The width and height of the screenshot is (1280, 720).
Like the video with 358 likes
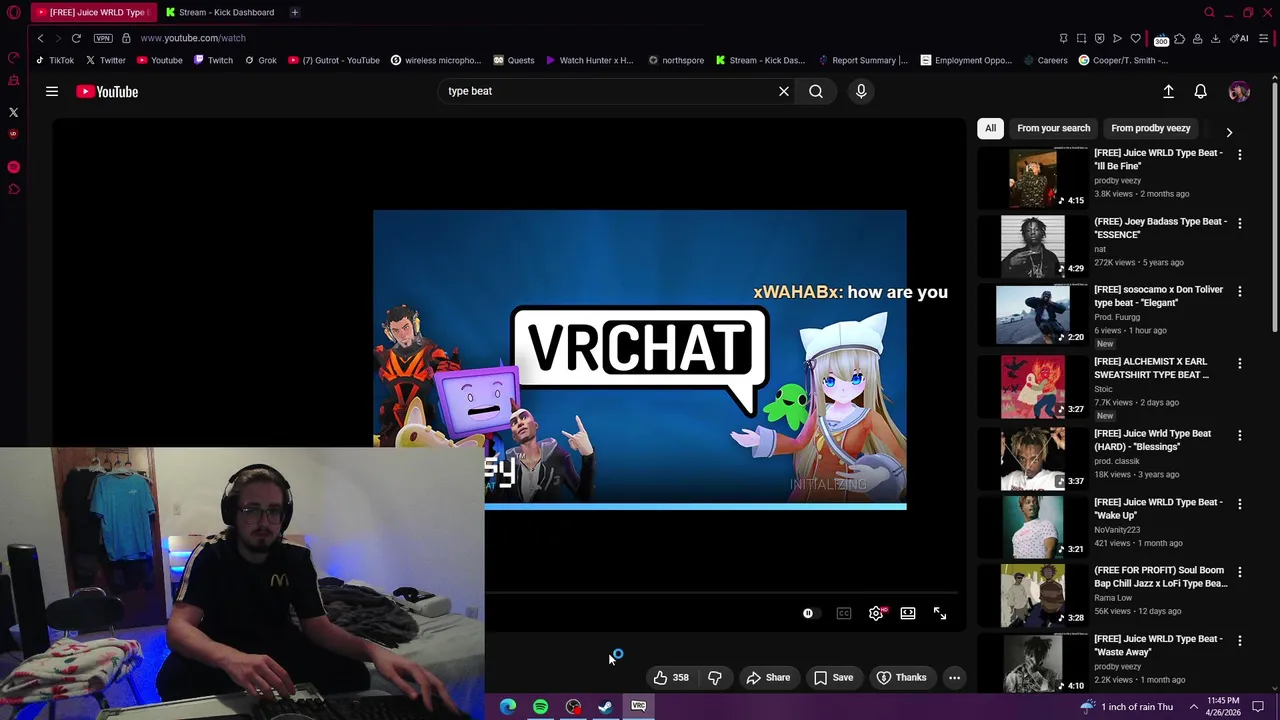pyautogui.click(x=671, y=678)
